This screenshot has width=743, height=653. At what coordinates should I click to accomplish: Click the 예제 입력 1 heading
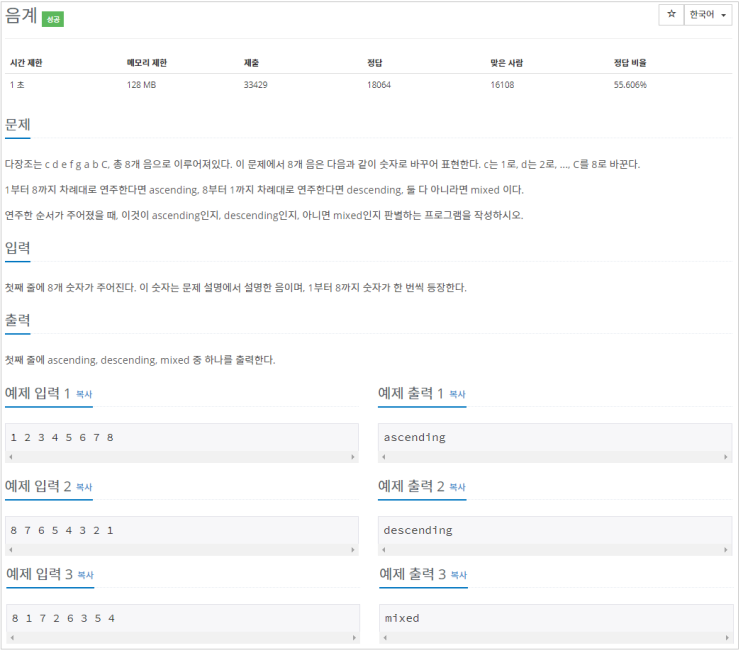(38, 395)
